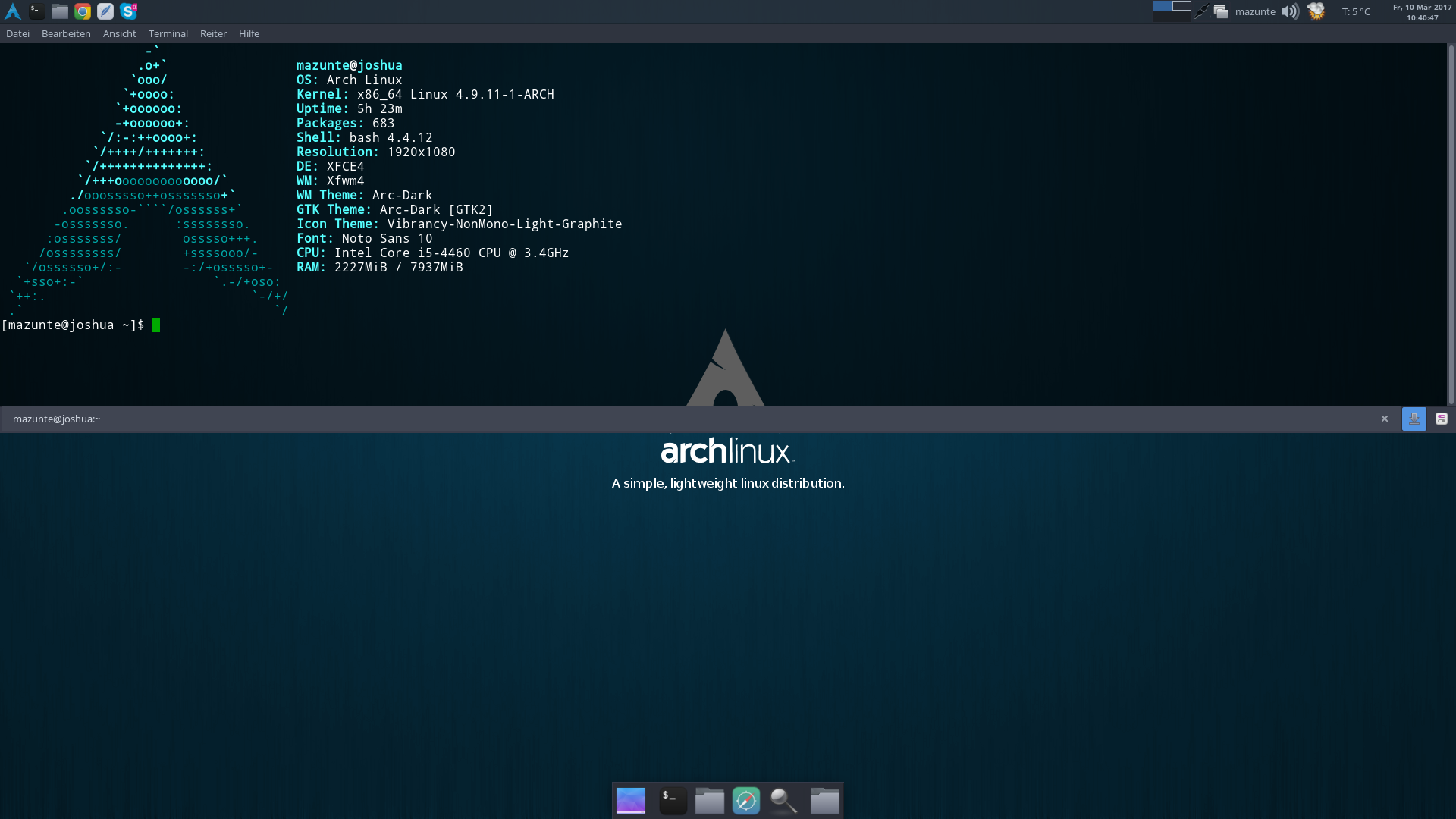Close the mazunte@joshua terminal tab

pyautogui.click(x=1384, y=419)
